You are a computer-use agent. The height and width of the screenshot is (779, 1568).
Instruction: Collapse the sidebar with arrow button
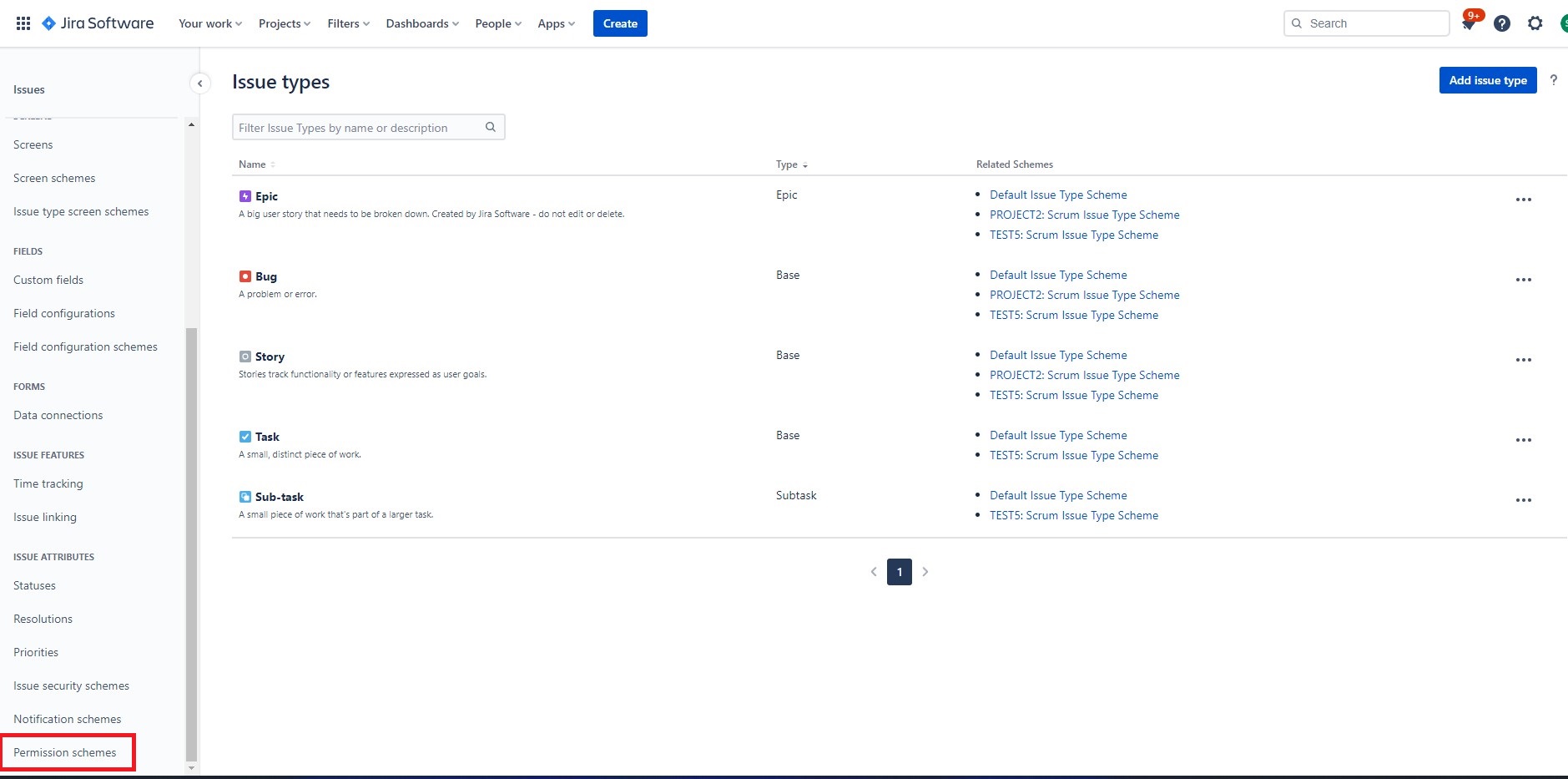[x=199, y=83]
